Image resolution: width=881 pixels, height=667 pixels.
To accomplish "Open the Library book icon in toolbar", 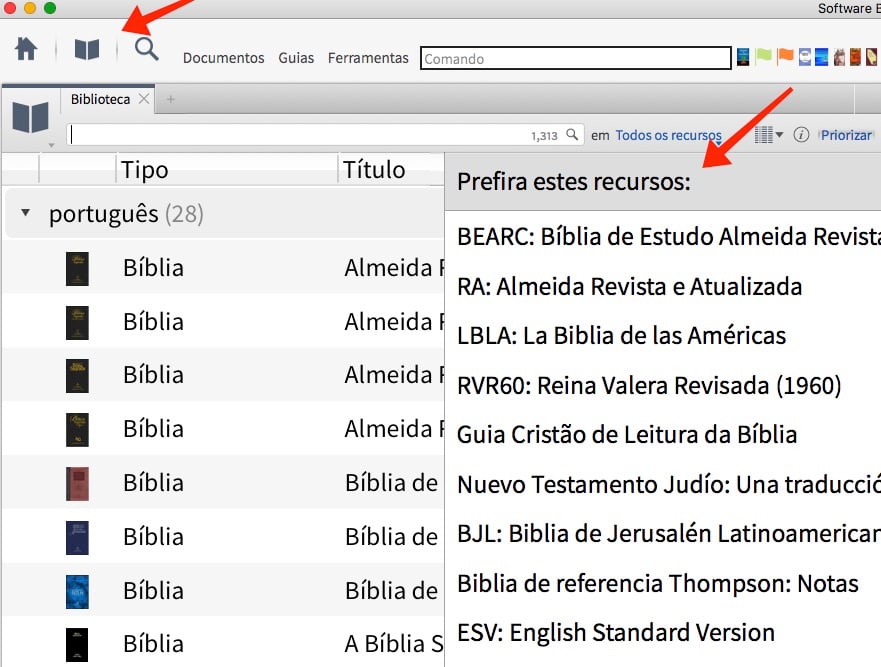I will click(87, 49).
